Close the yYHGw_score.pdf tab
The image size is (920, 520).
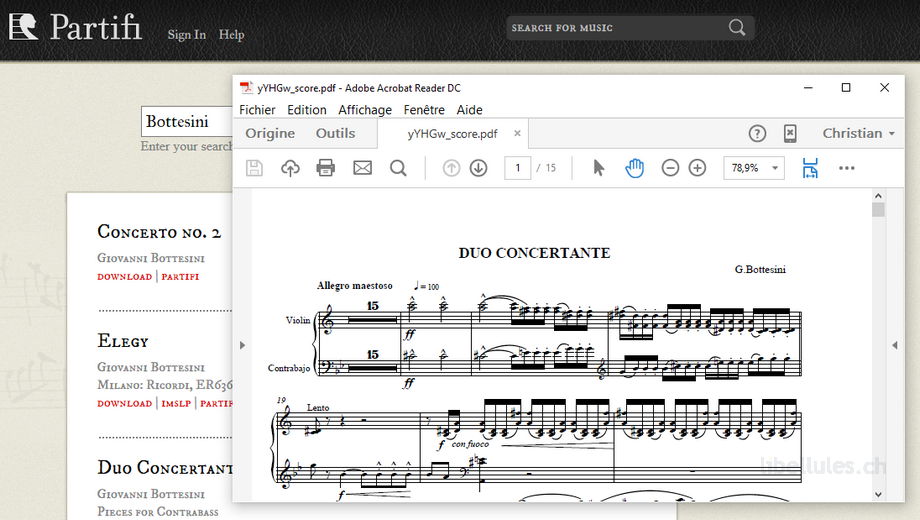tap(518, 133)
